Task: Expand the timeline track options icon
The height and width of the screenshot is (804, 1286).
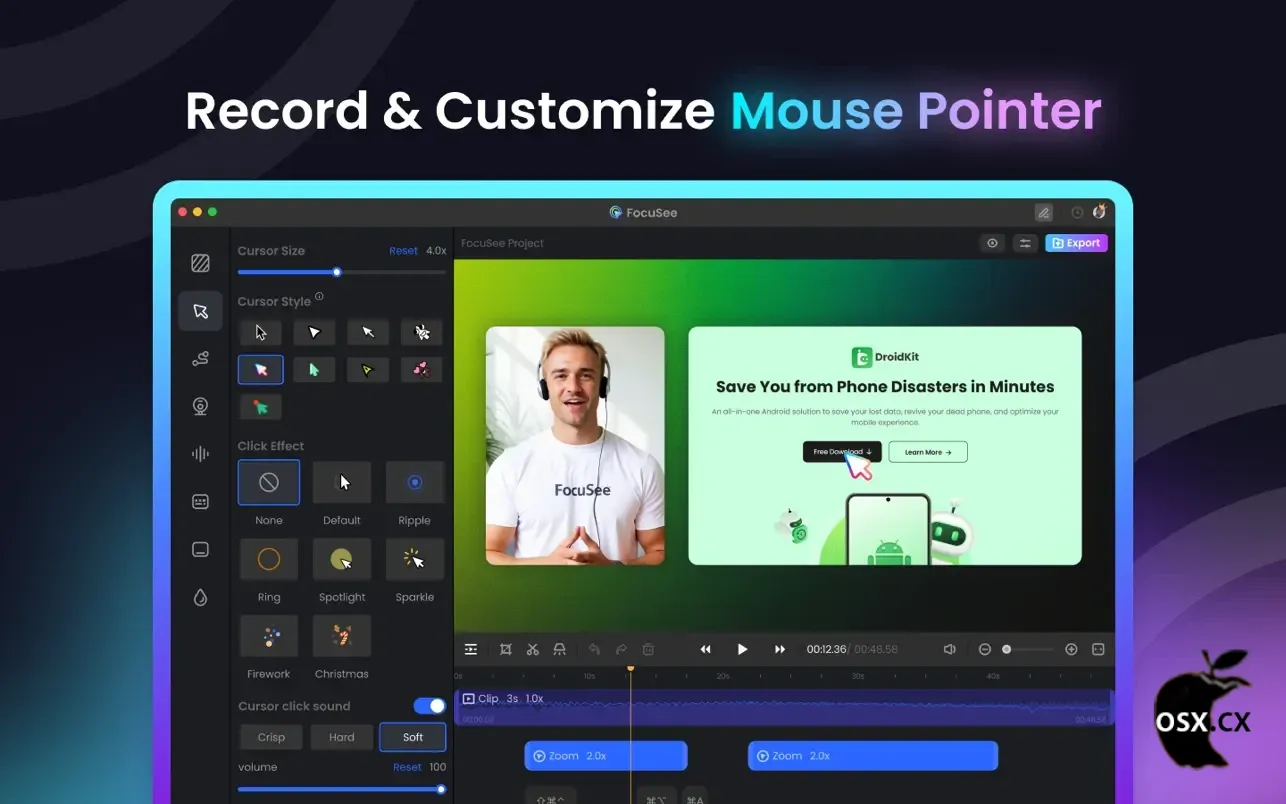Action: (x=471, y=649)
